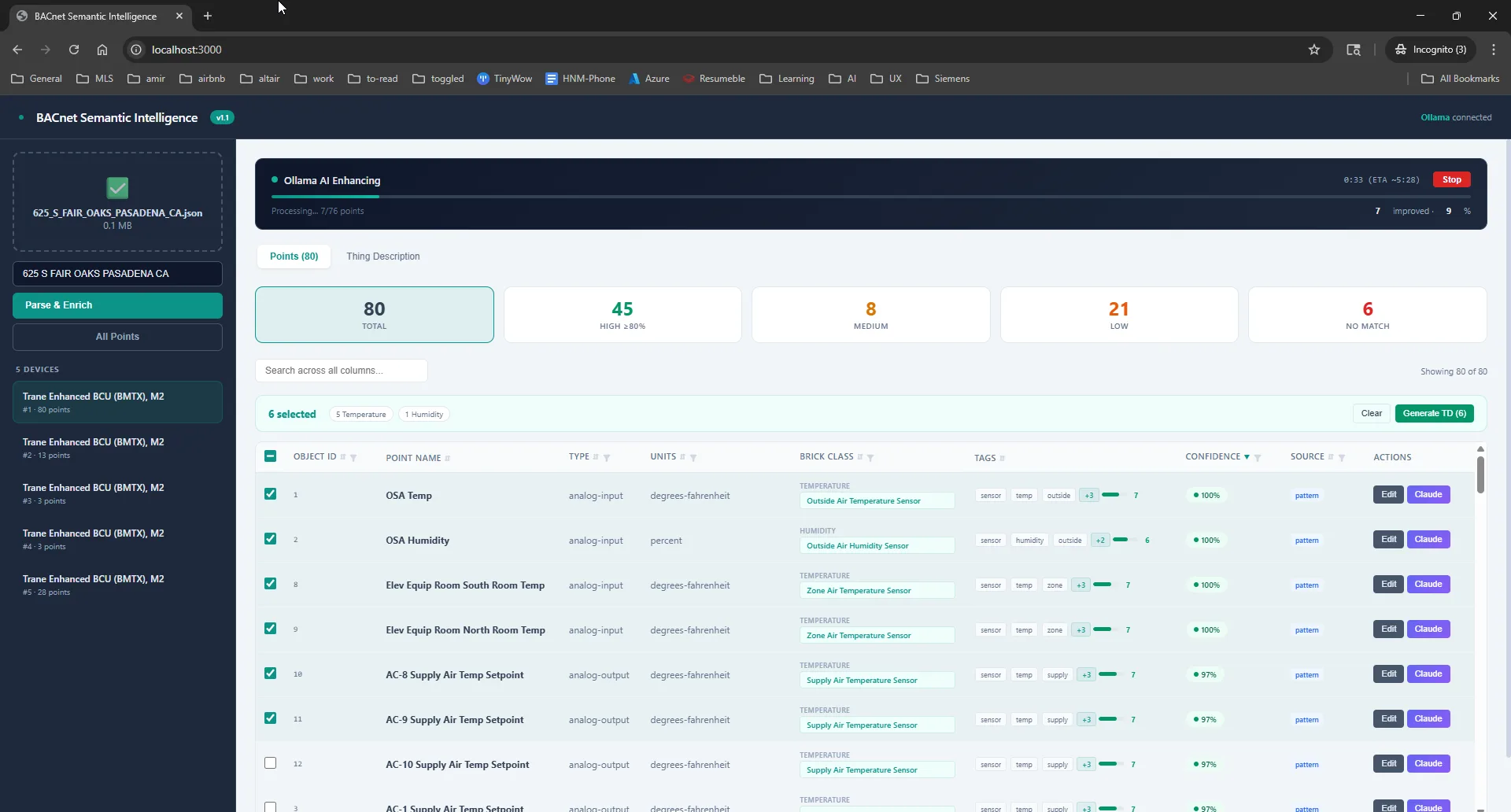Click the Generate TD (6) button

coord(1435,414)
